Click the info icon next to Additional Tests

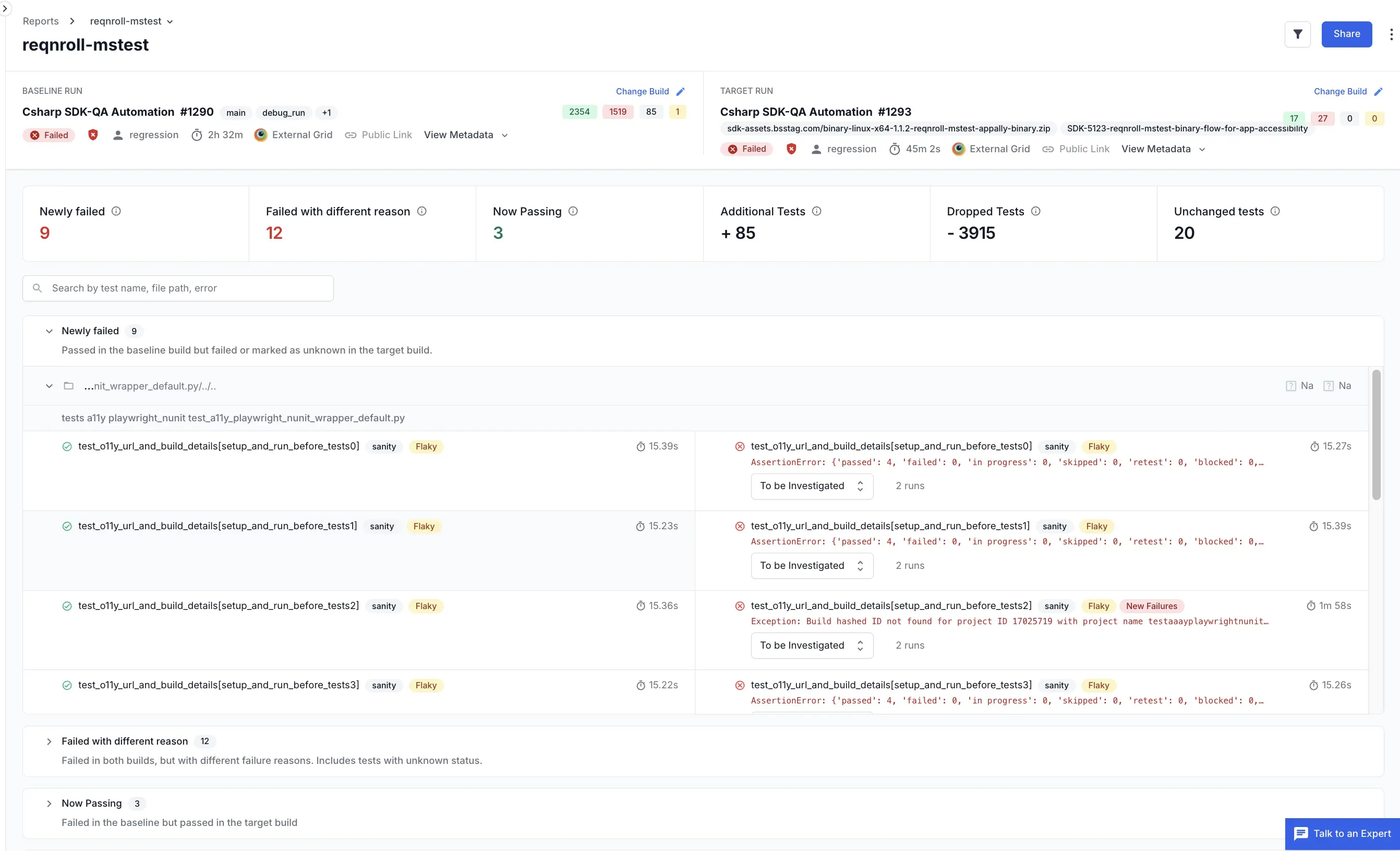click(816, 211)
